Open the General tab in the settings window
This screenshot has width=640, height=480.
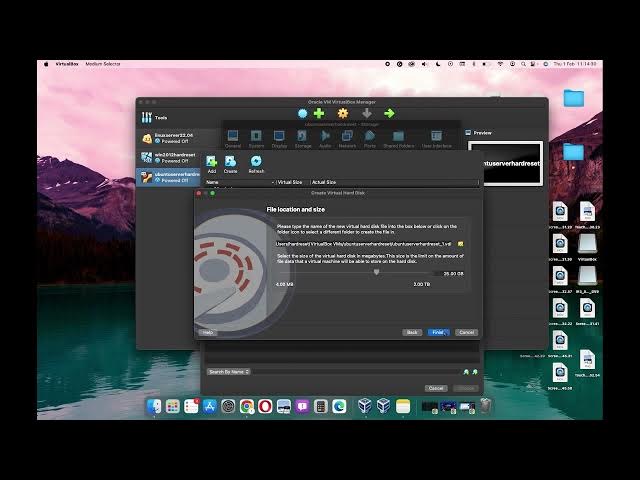tap(233, 139)
